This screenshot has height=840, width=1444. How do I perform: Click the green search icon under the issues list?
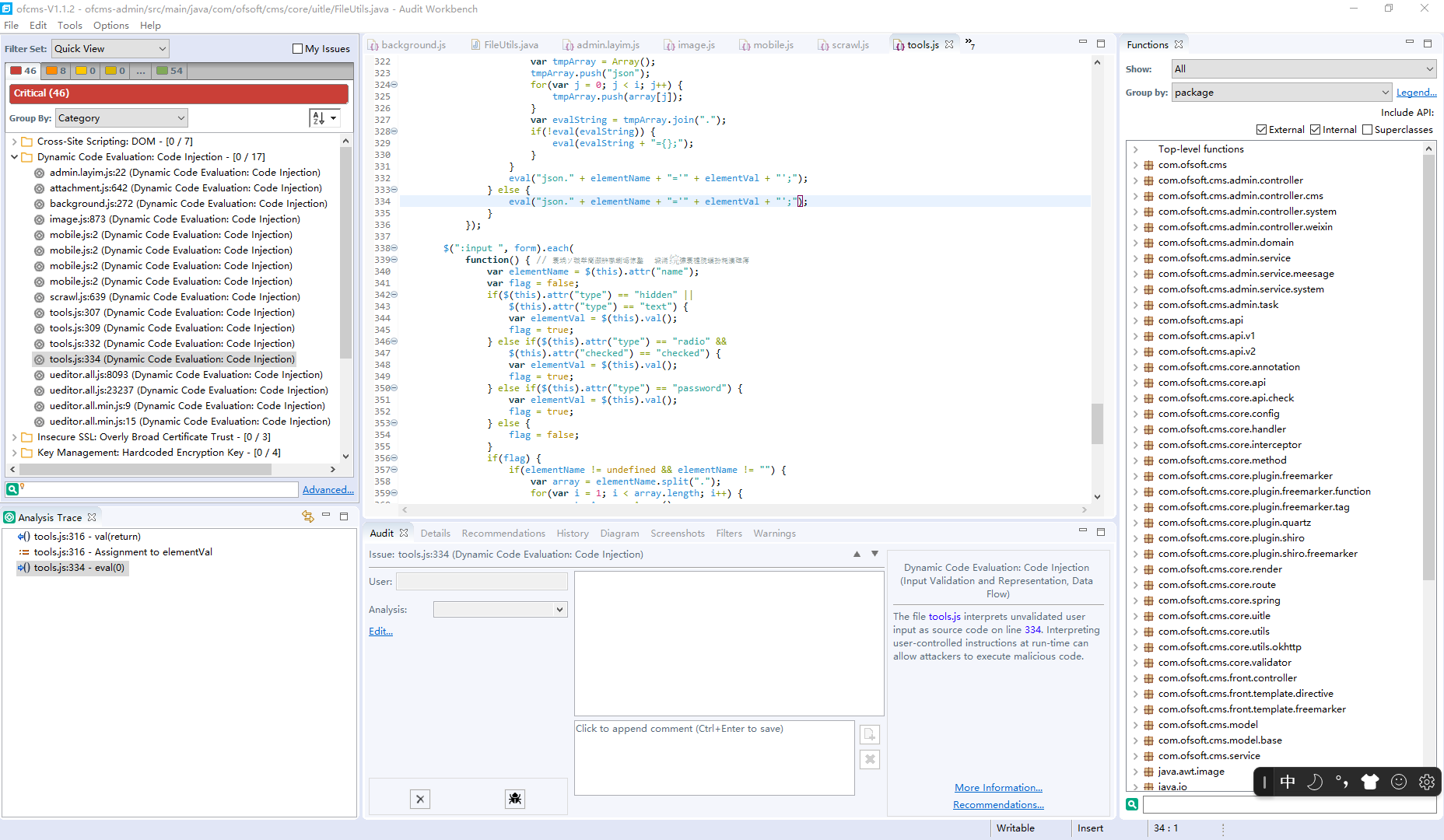click(x=12, y=489)
